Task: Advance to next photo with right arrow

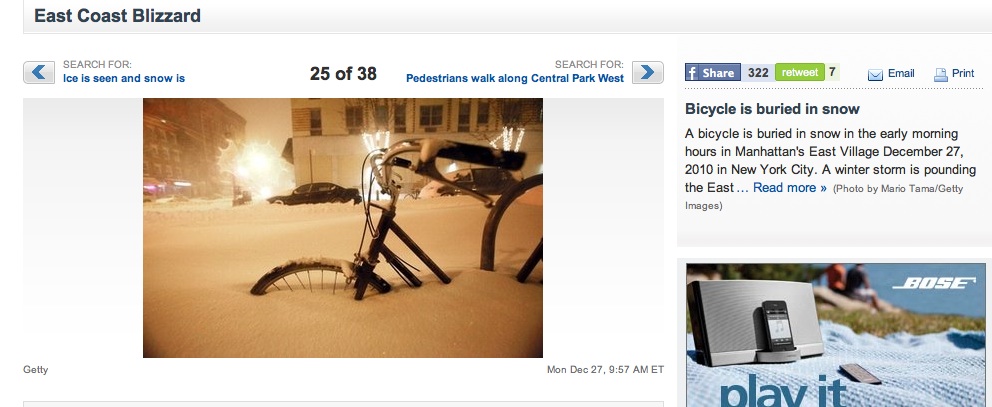Action: point(647,72)
